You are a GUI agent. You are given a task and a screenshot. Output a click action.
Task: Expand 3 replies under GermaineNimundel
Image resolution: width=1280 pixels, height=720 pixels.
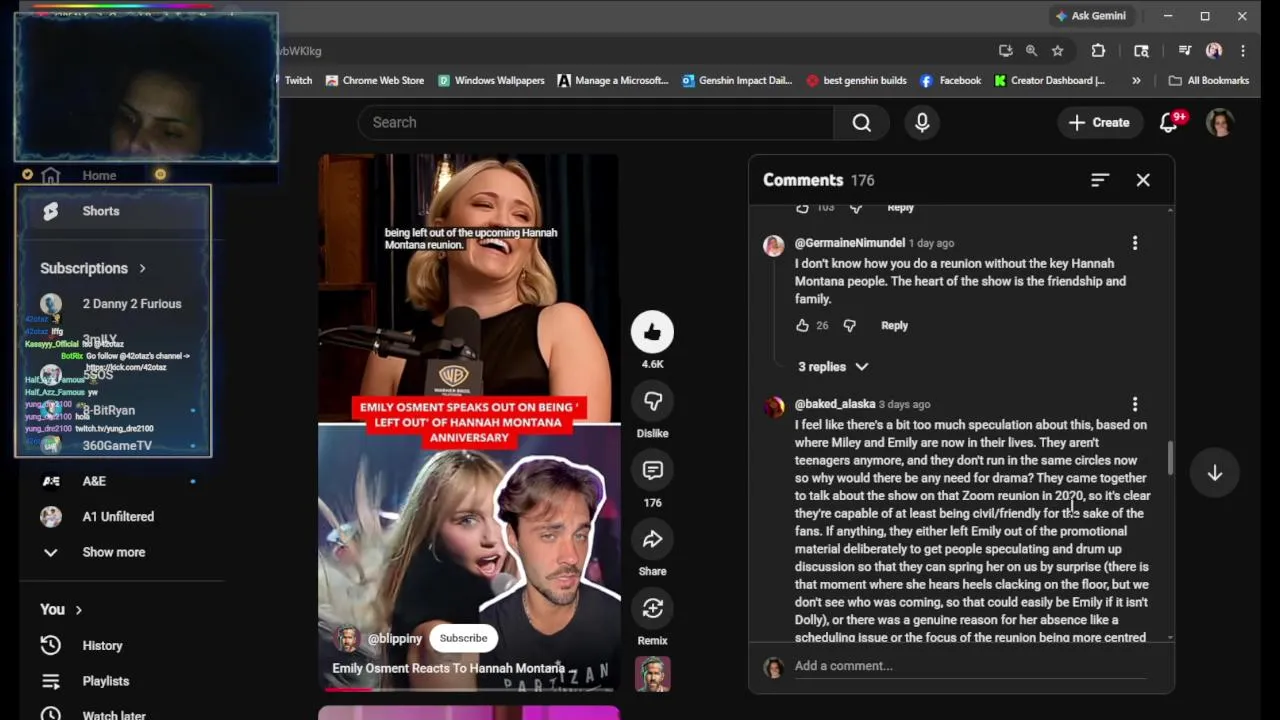tap(833, 367)
